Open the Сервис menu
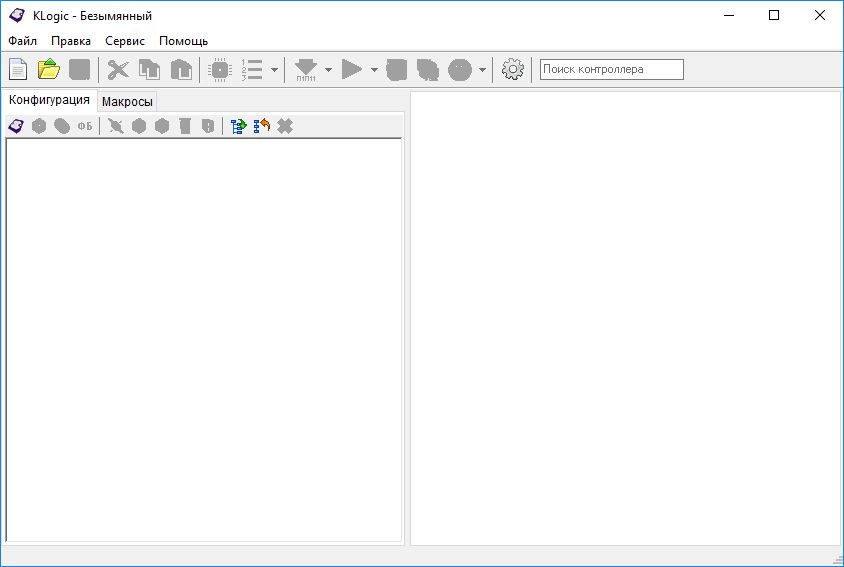Screen dimensions: 844x567 (125, 41)
